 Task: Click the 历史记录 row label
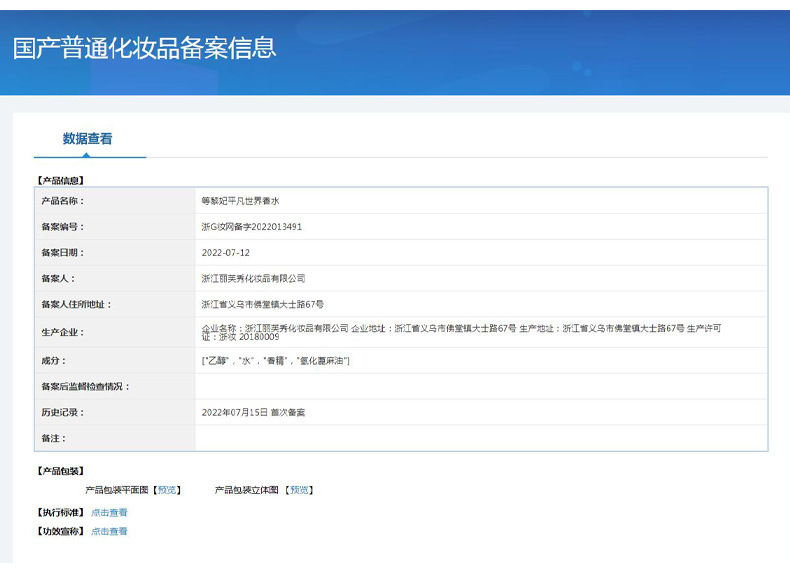[x=63, y=413]
